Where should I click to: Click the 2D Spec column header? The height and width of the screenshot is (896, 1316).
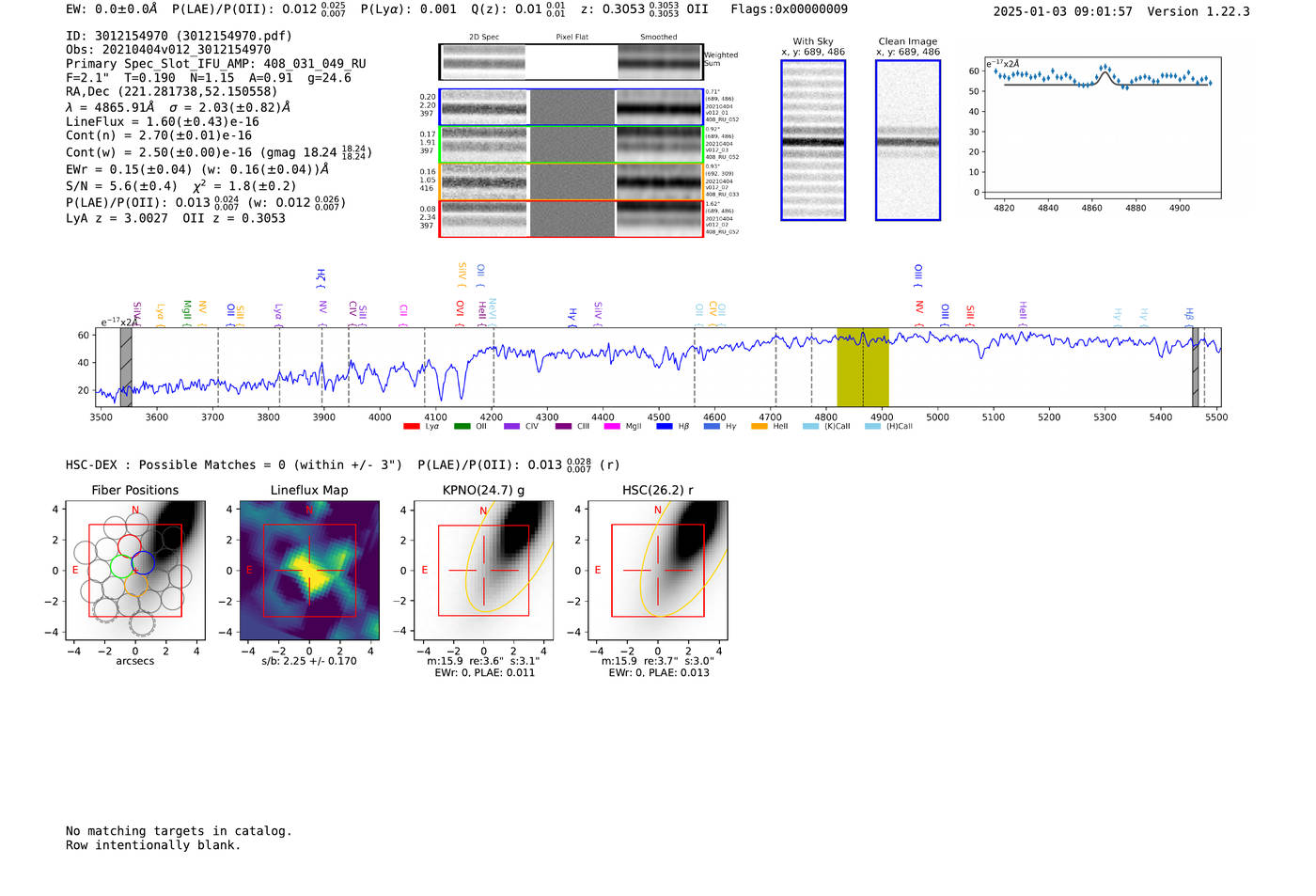[484, 38]
